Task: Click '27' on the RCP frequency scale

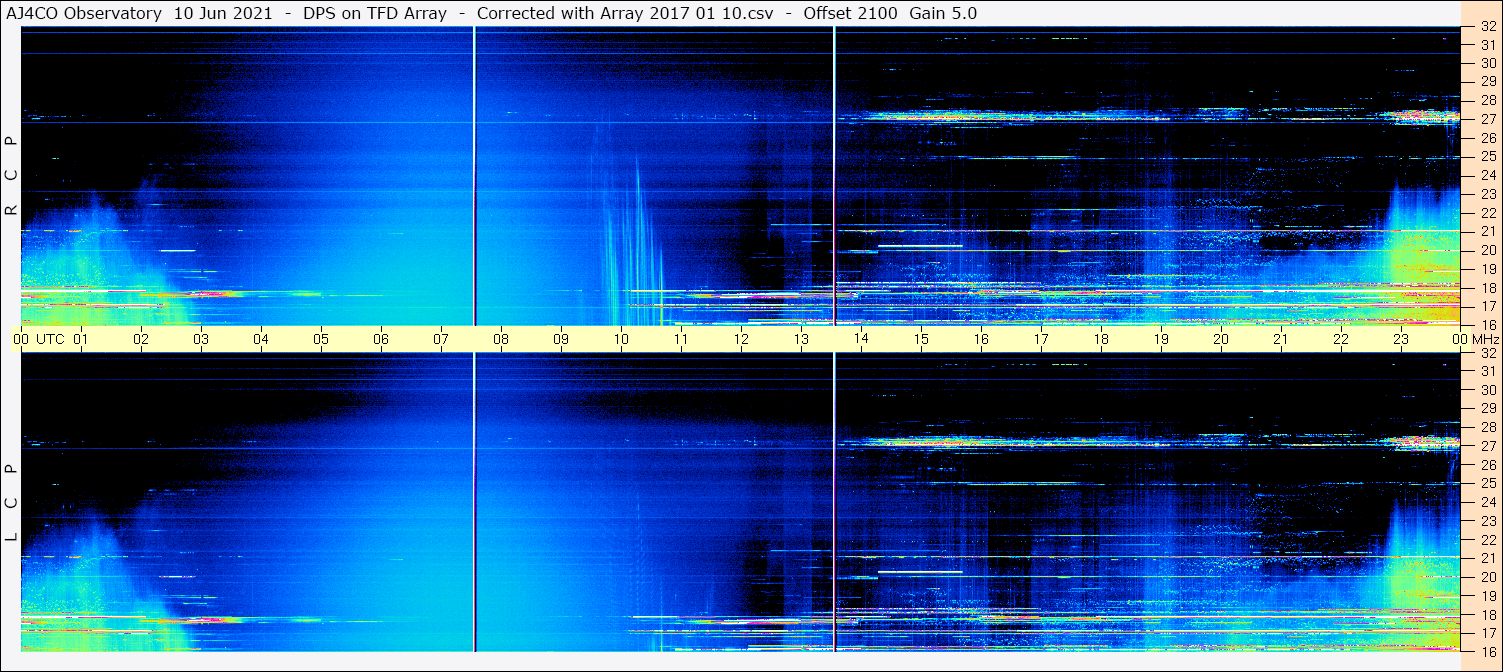Action: pyautogui.click(x=1487, y=119)
